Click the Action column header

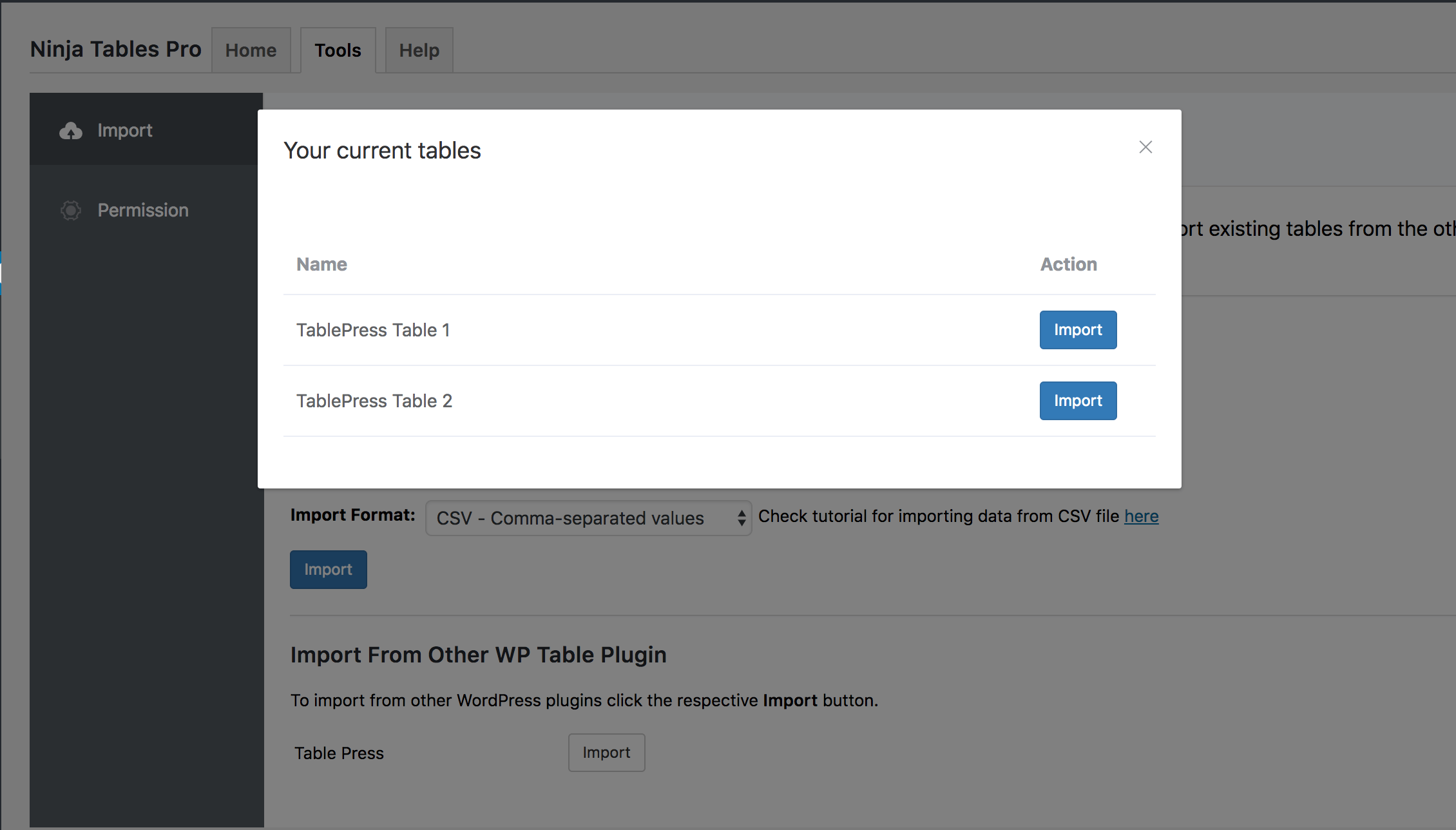click(x=1068, y=264)
